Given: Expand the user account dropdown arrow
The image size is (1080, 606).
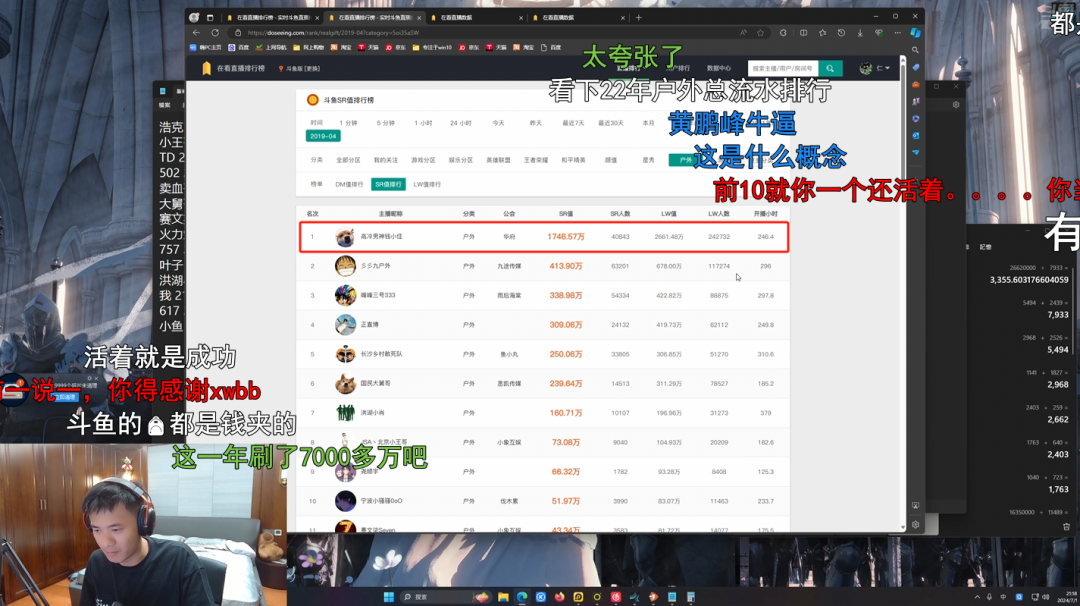Looking at the screenshot, I should coord(887,68).
